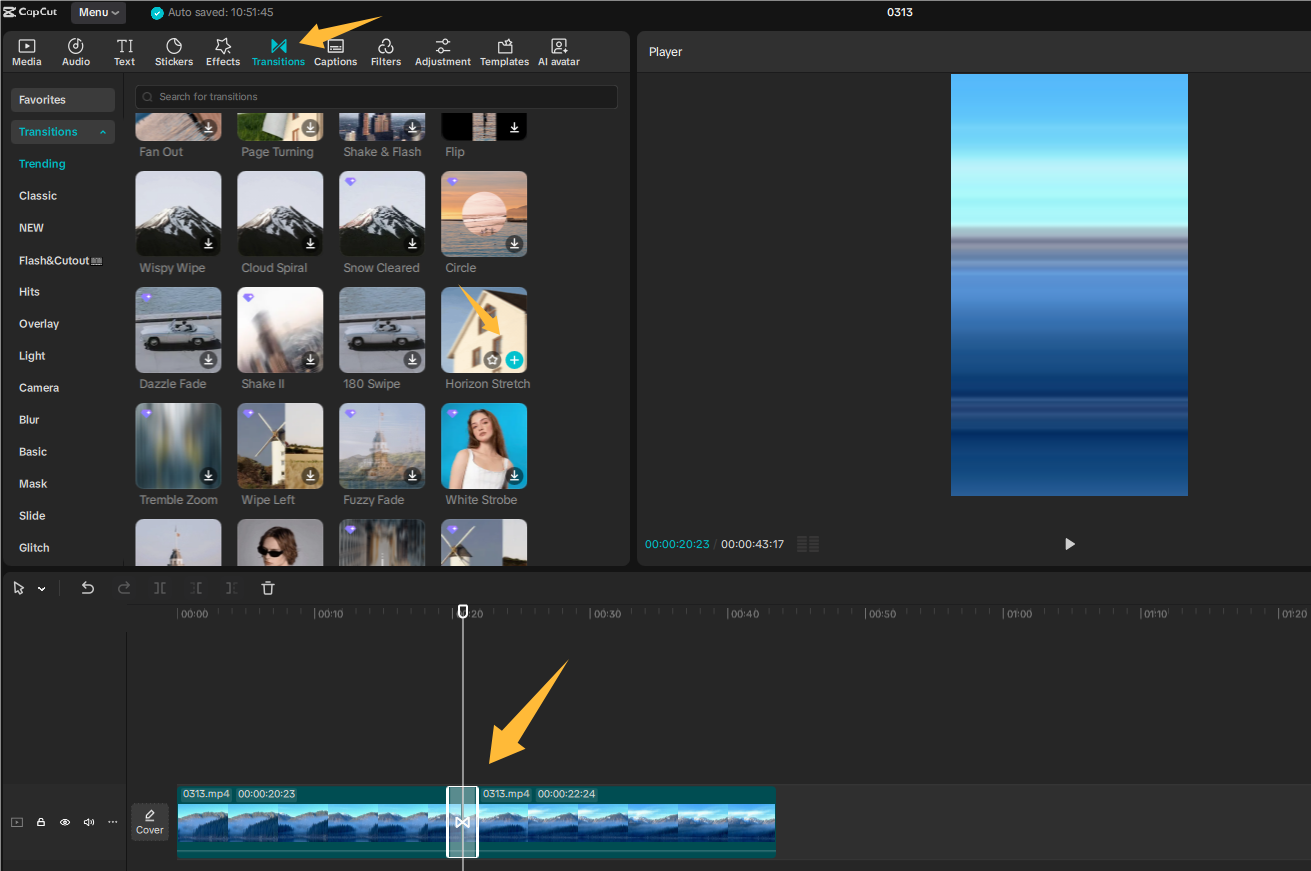This screenshot has width=1311, height=871.
Task: Click the undo arrow above the timeline
Action: (x=87, y=588)
